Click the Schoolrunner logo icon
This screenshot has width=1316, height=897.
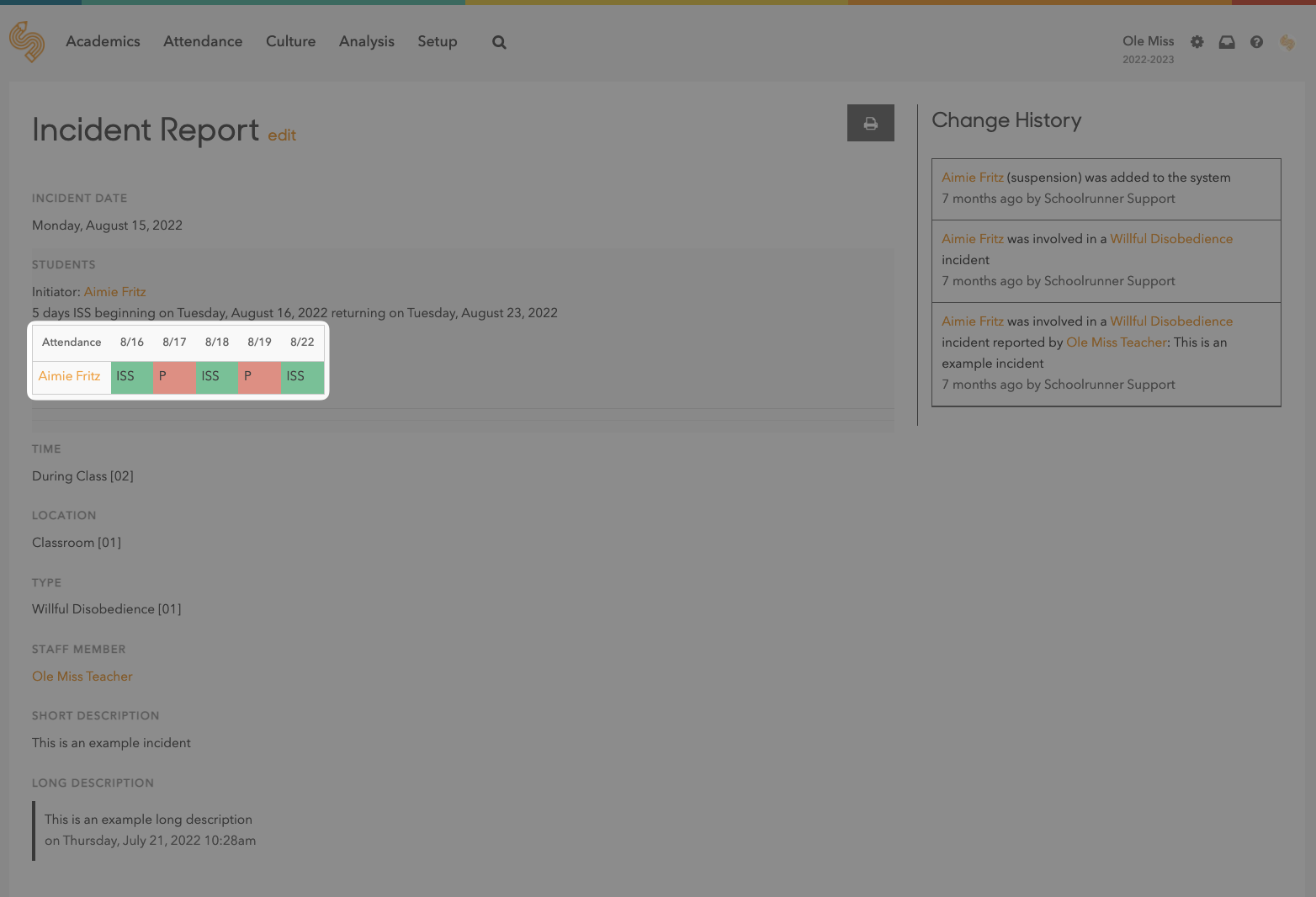[x=27, y=41]
